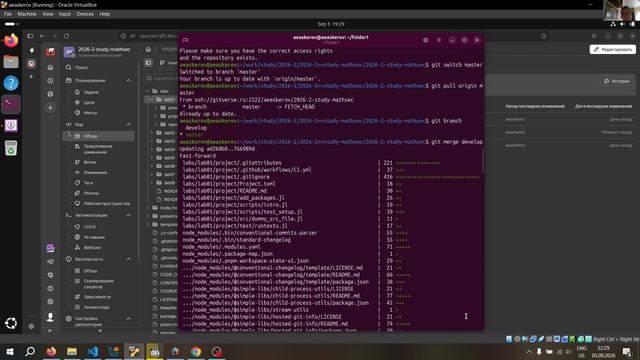The width and height of the screenshot is (640, 360).
Task: Toggle the browser sidebar panel icon
Action: [31, 36]
